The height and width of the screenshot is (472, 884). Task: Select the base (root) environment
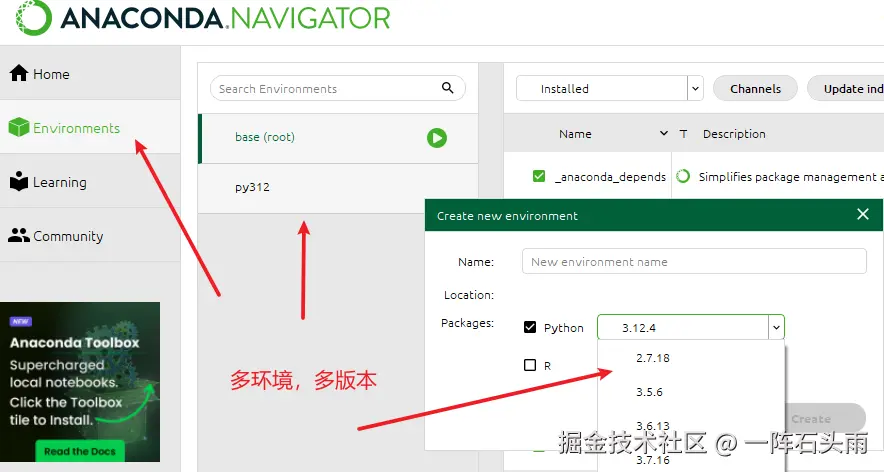point(338,138)
